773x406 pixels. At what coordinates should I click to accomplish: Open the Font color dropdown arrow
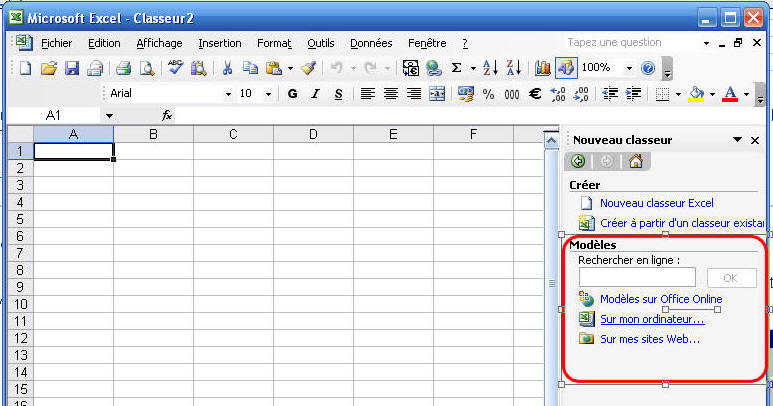click(746, 94)
